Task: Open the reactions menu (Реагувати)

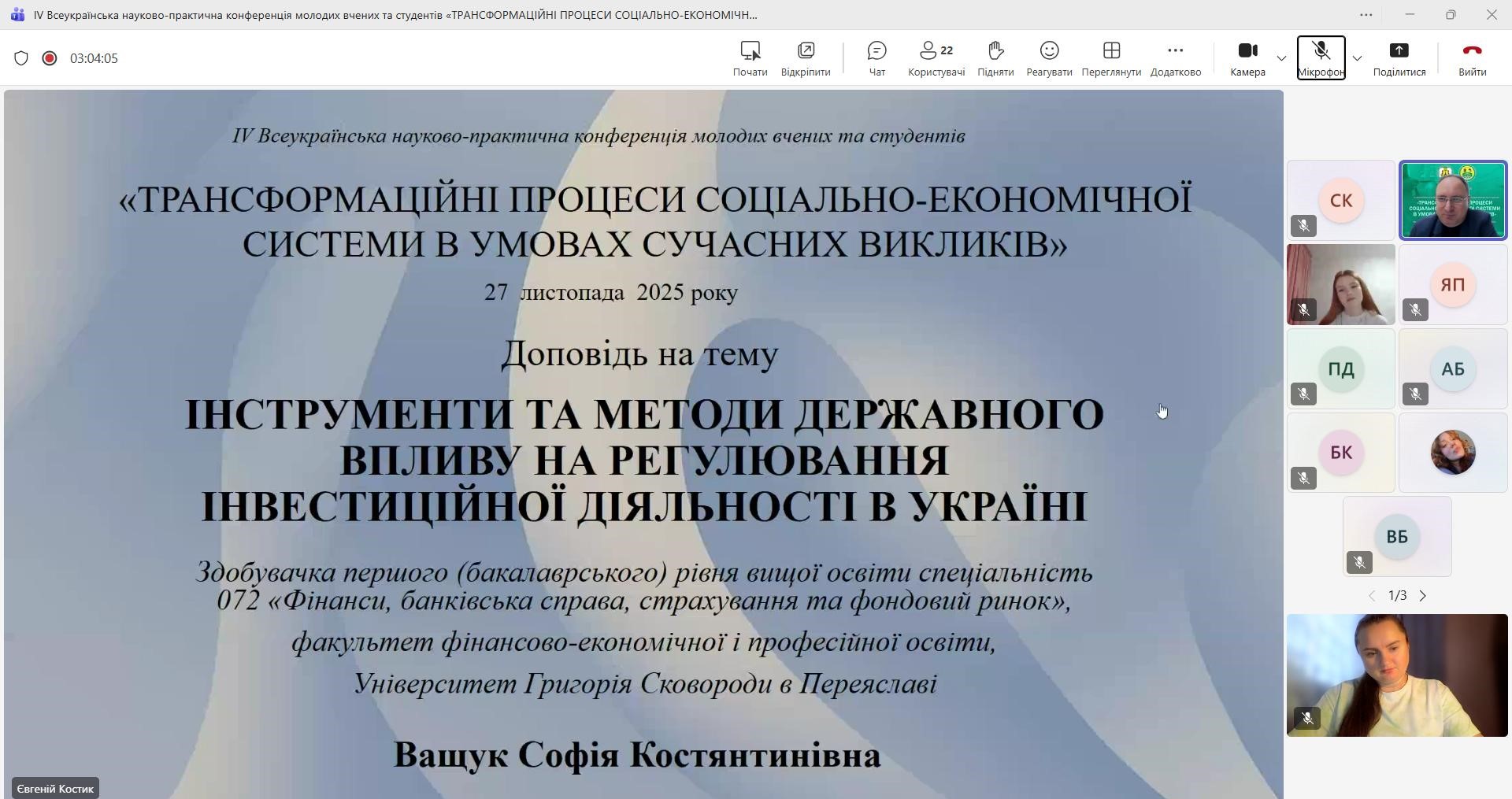Action: pos(1049,58)
